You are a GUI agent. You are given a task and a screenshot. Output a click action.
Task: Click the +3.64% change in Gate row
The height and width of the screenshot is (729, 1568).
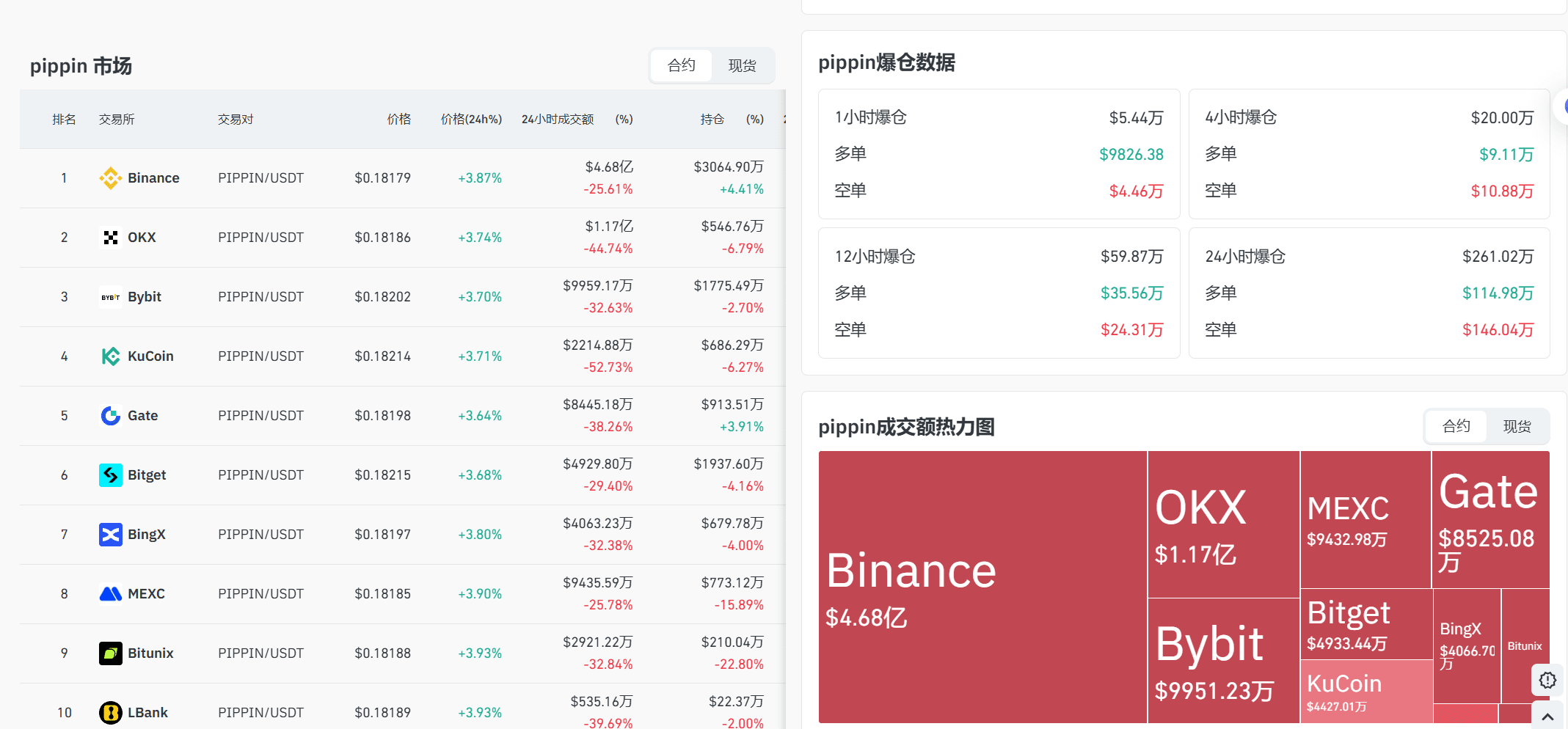[x=480, y=416]
